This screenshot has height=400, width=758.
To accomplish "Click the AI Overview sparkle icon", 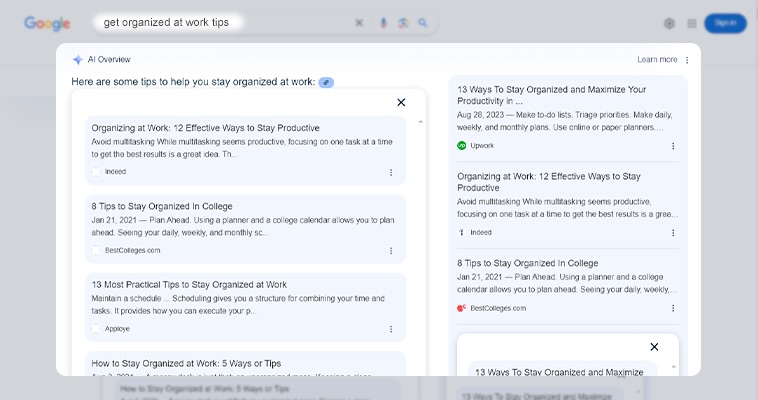I will pyautogui.click(x=77, y=59).
